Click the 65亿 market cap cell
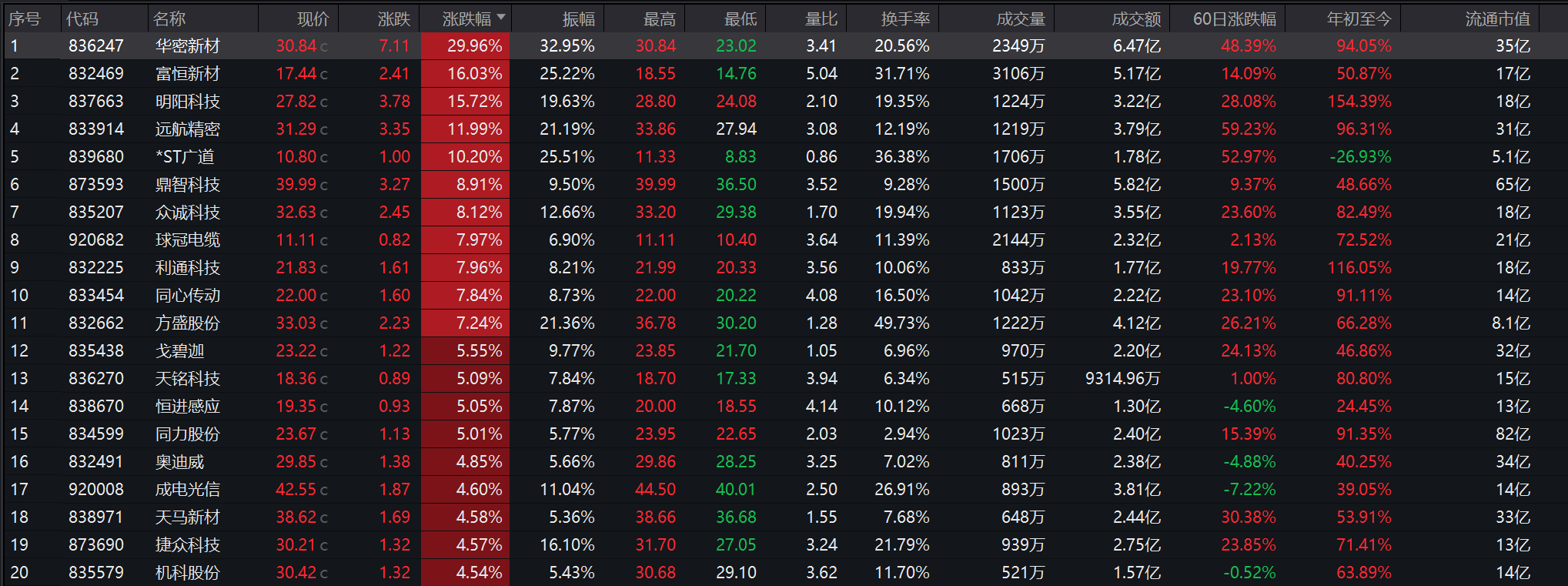 pyautogui.click(x=1513, y=185)
